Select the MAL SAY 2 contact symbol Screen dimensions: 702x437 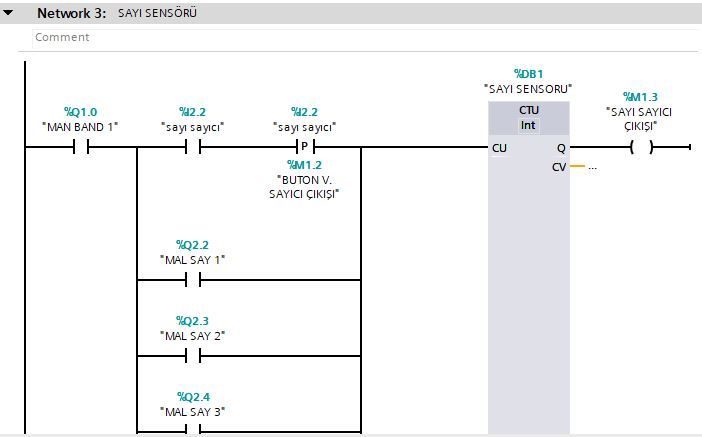[192, 356]
